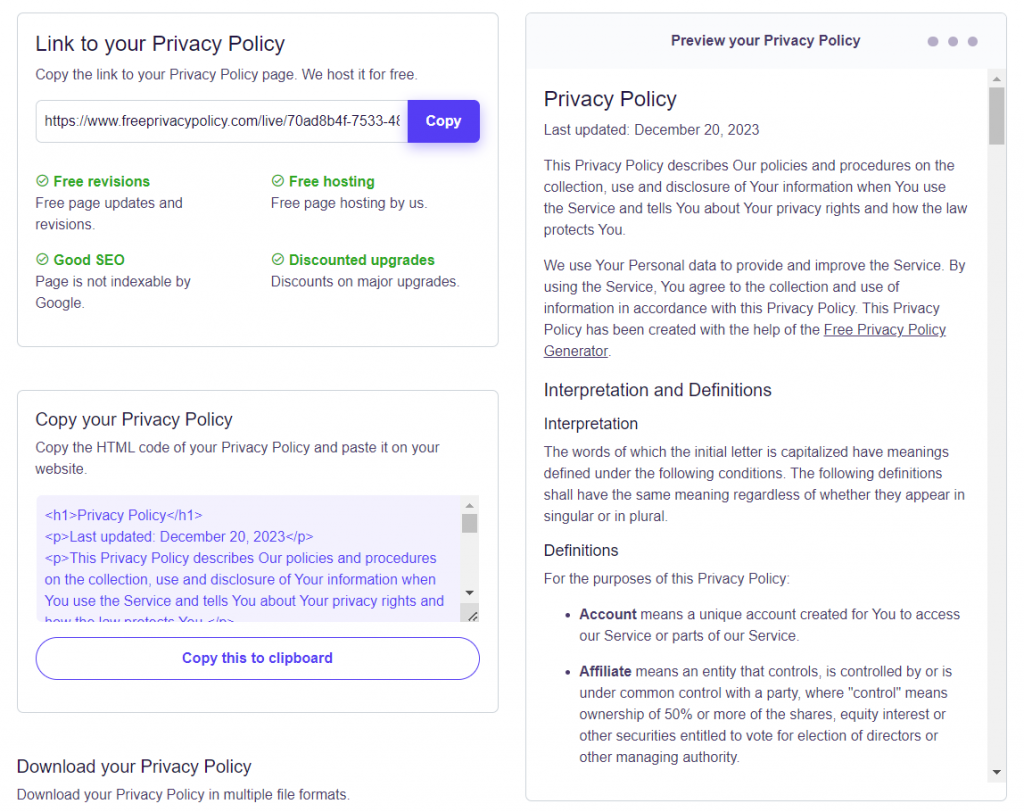Image resolution: width=1024 pixels, height=812 pixels.
Task: Click the Good SEO checkmark icon
Action: pos(42,260)
